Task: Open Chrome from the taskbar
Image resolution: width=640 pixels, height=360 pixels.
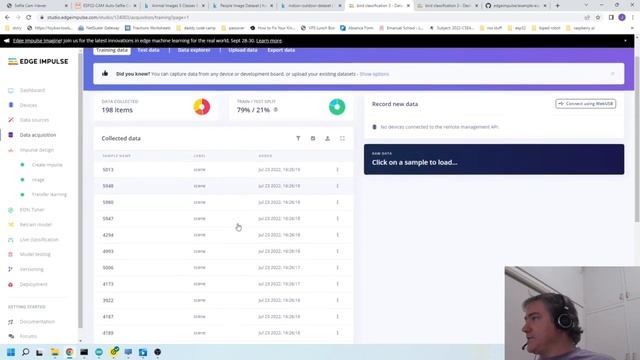Action: tap(69, 352)
